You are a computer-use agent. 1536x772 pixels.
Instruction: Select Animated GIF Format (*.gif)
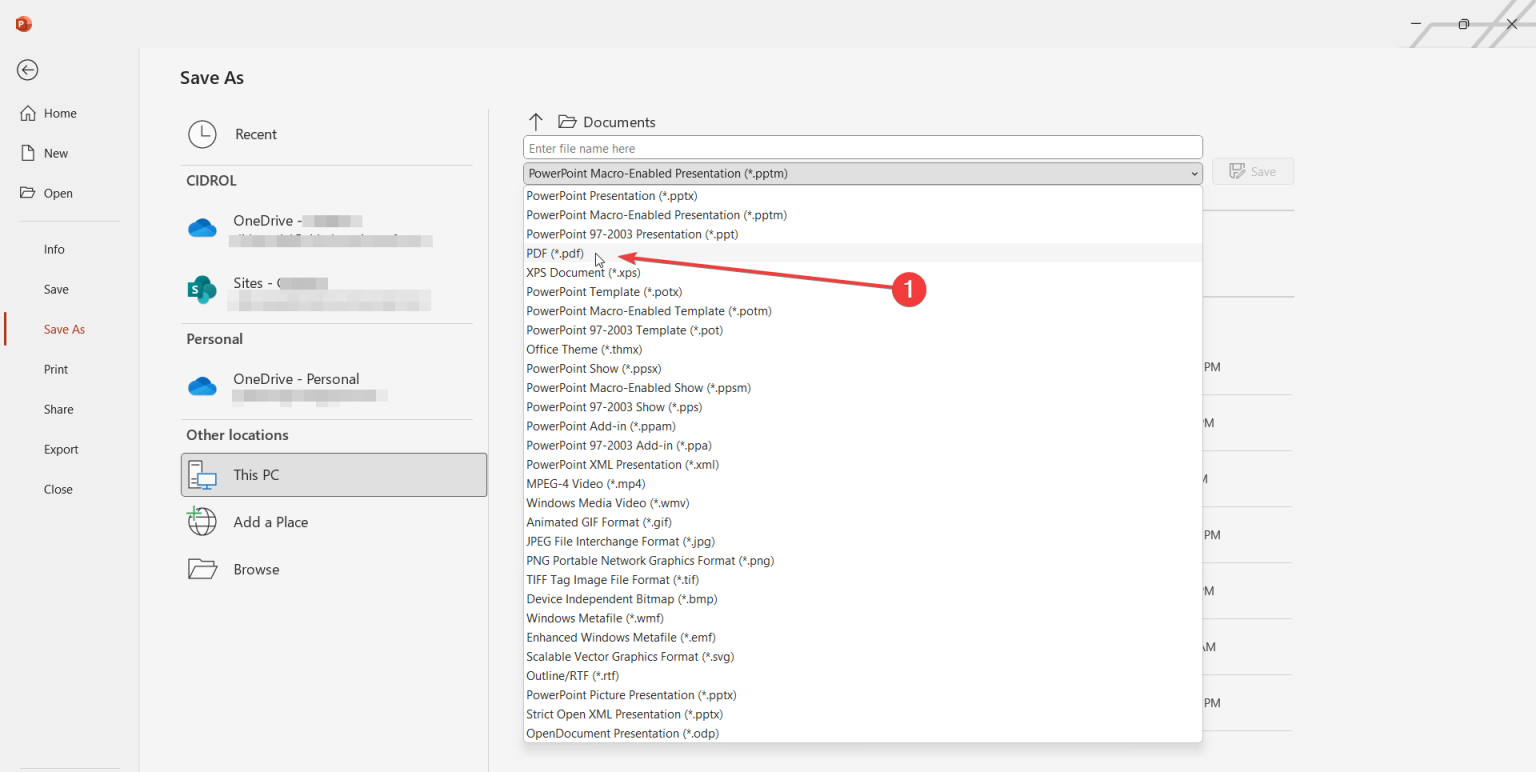click(x=862, y=522)
